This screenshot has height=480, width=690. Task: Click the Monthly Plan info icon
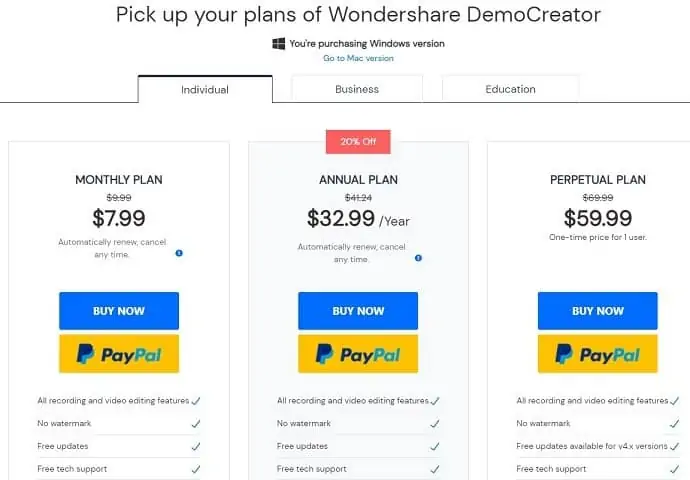(x=179, y=254)
